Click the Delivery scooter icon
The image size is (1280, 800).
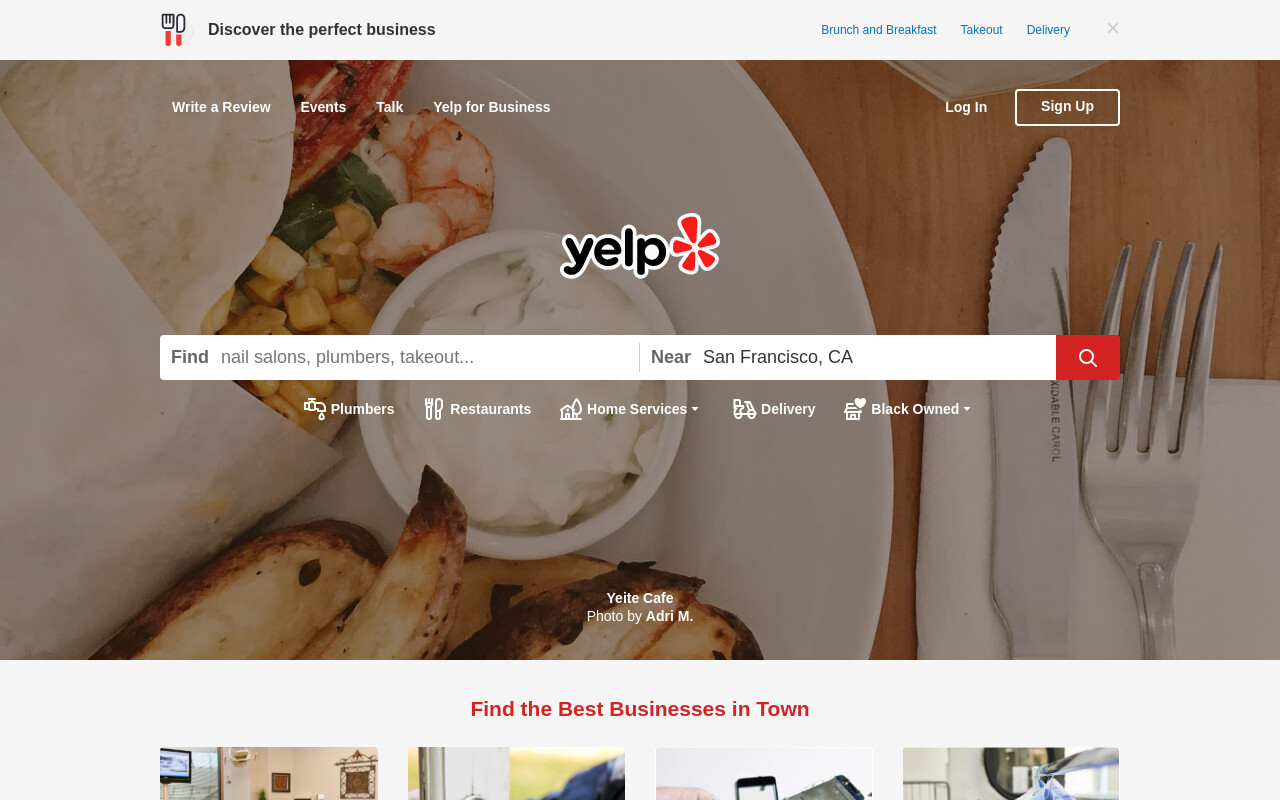click(744, 408)
